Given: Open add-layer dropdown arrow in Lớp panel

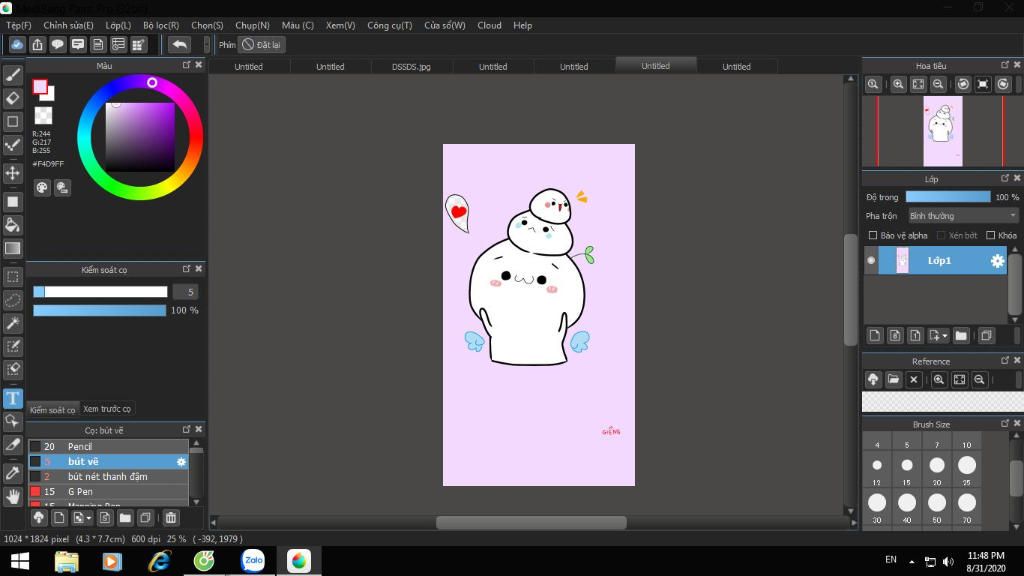Looking at the screenshot, I should [945, 336].
